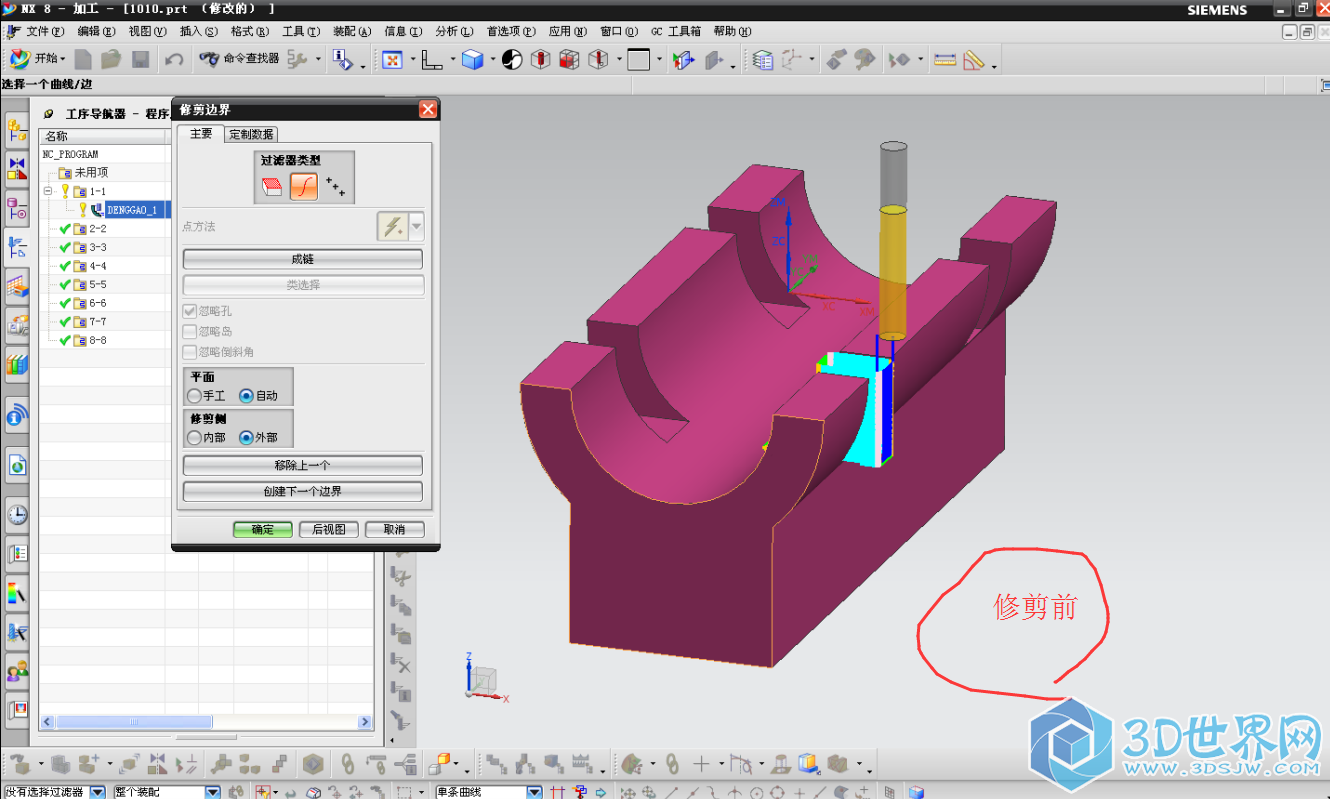Click the New file icon
The height and width of the screenshot is (799, 1330).
pos(84,60)
